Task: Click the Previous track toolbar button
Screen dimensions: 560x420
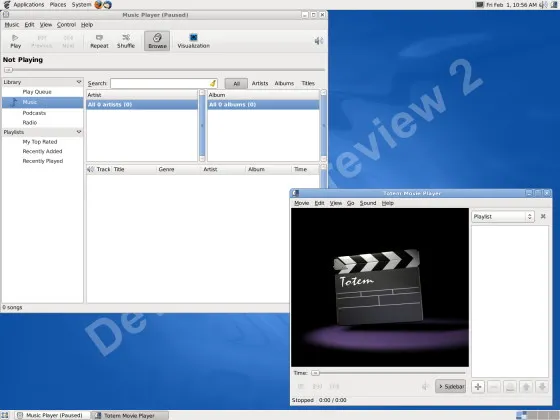Action: pyautogui.click(x=42, y=41)
